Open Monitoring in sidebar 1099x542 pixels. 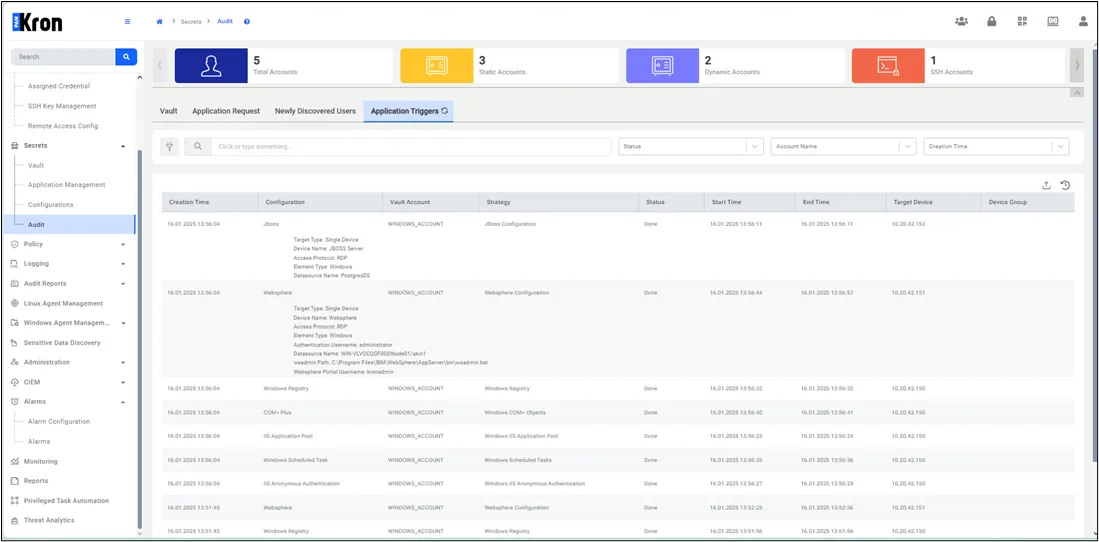41,461
